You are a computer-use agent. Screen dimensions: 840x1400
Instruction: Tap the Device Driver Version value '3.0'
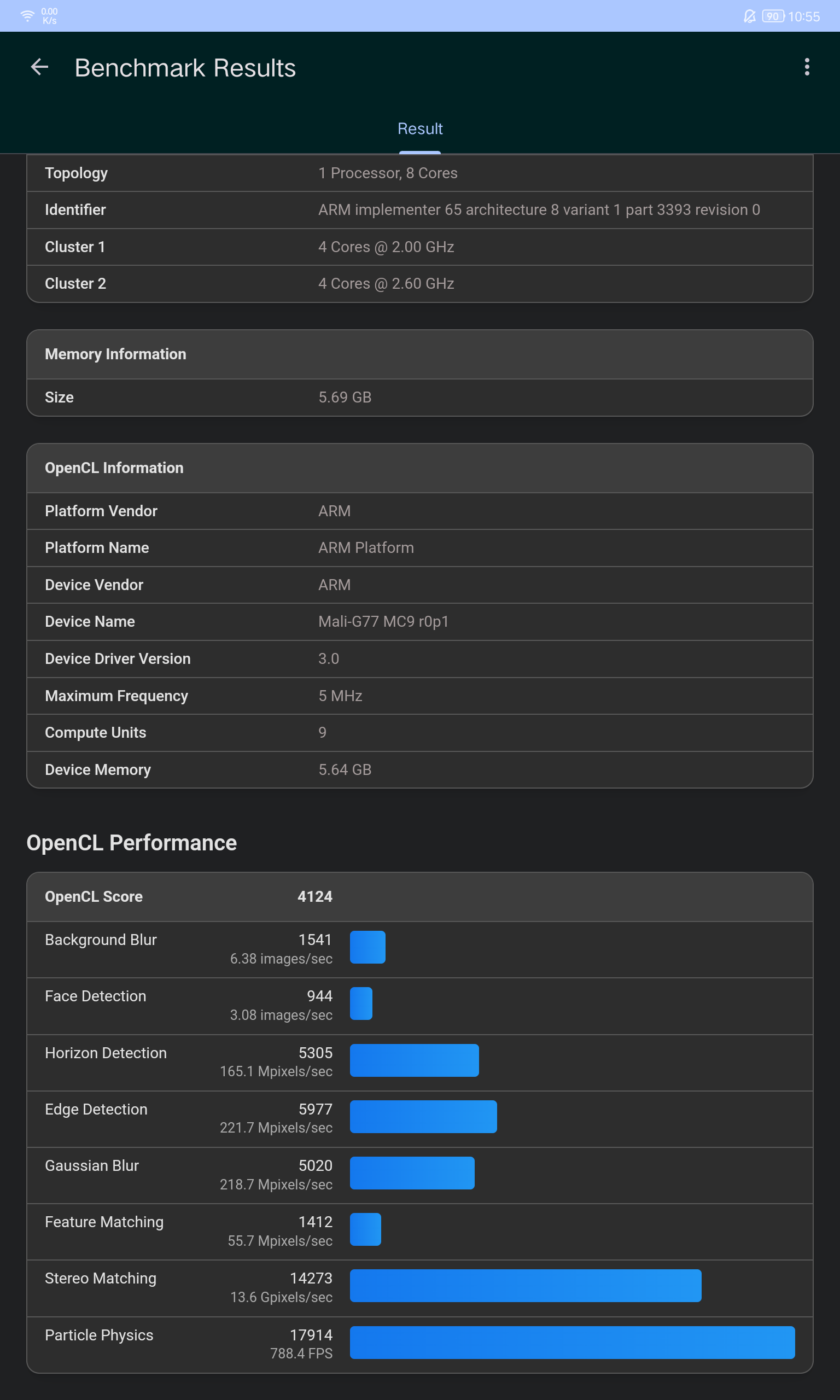(328, 658)
